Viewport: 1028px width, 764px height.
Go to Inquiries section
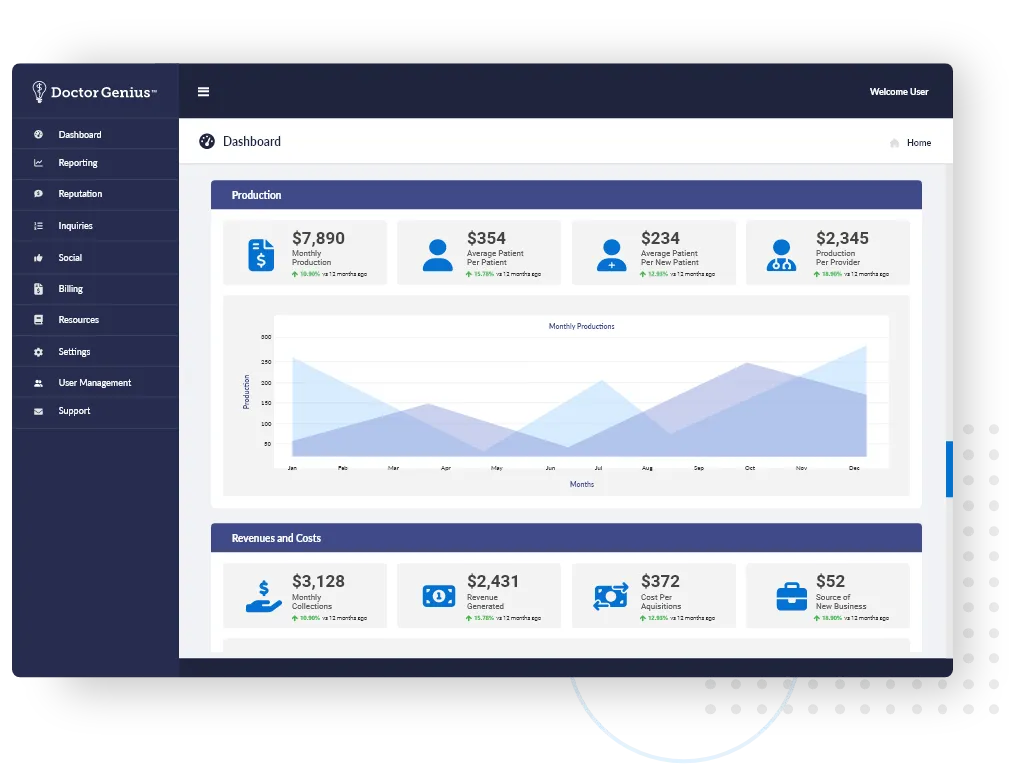pos(75,226)
